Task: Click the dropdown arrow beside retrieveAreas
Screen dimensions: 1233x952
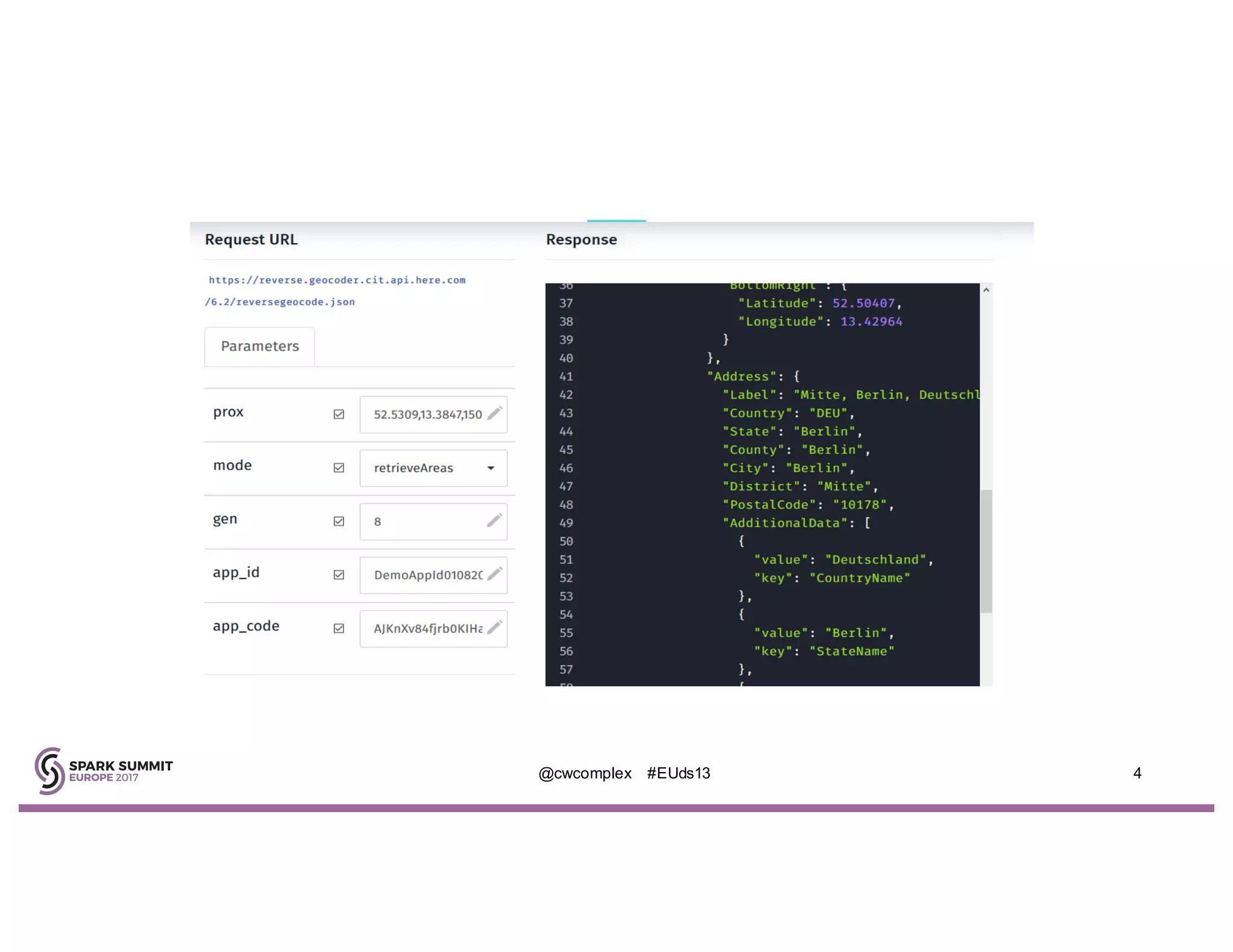Action: [x=491, y=468]
